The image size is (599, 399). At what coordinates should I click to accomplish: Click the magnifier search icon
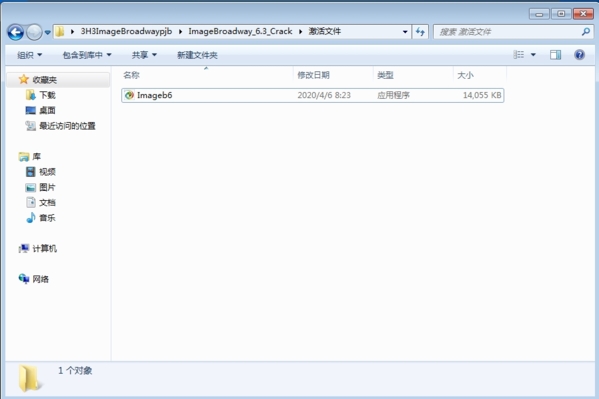pyautogui.click(x=586, y=32)
